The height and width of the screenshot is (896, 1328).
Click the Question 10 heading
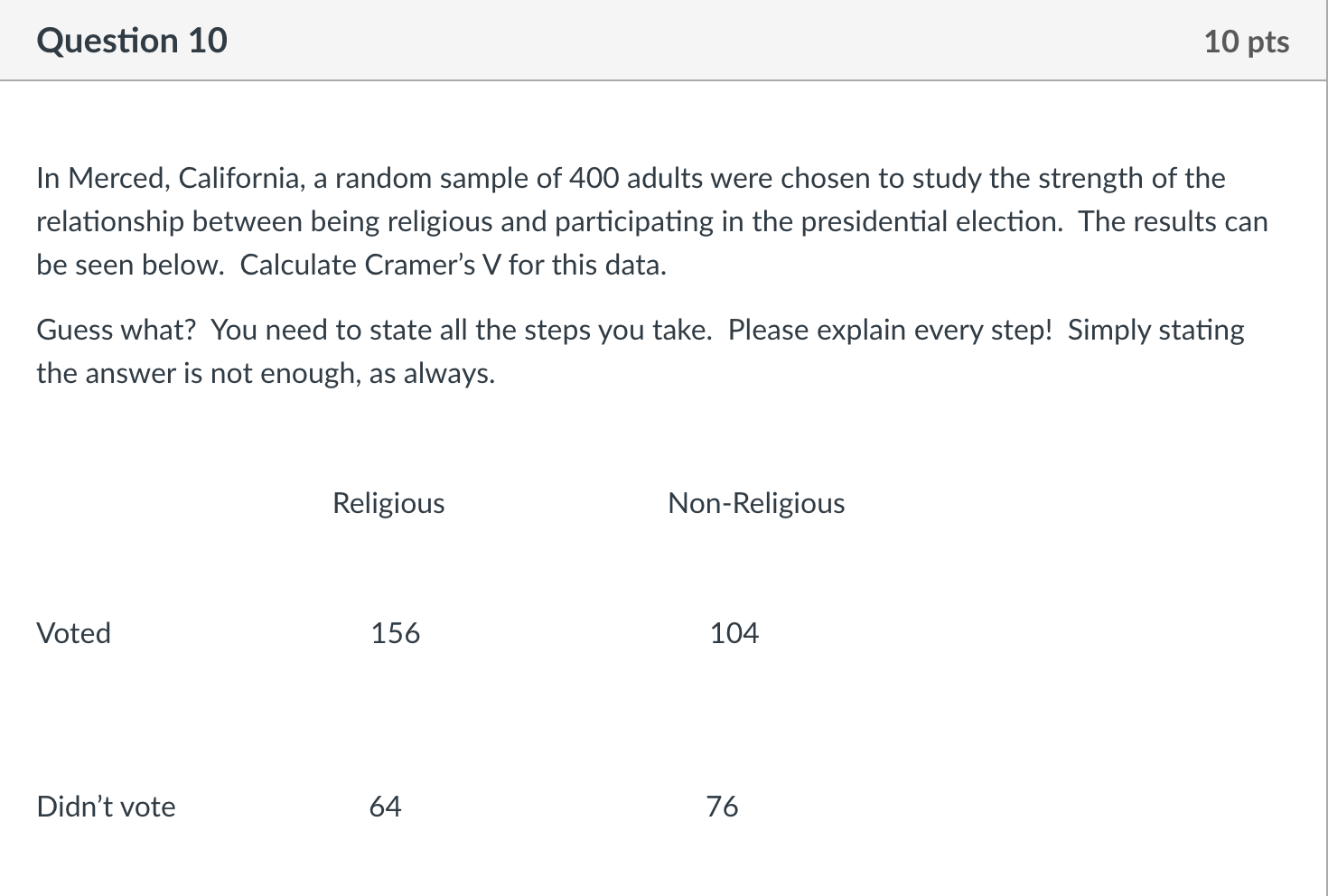pyautogui.click(x=132, y=41)
